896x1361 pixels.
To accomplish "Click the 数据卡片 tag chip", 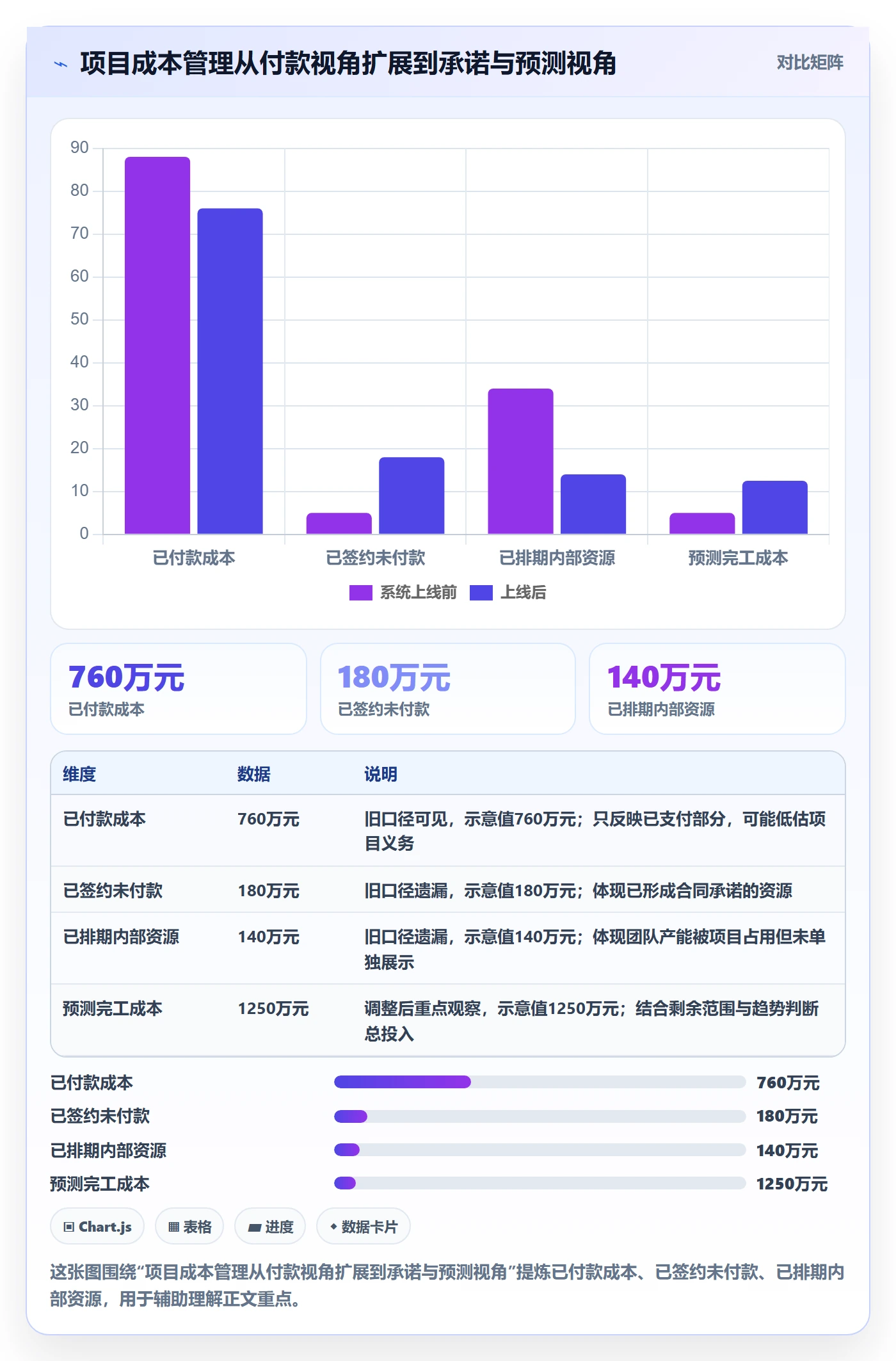I will 363,1227.
